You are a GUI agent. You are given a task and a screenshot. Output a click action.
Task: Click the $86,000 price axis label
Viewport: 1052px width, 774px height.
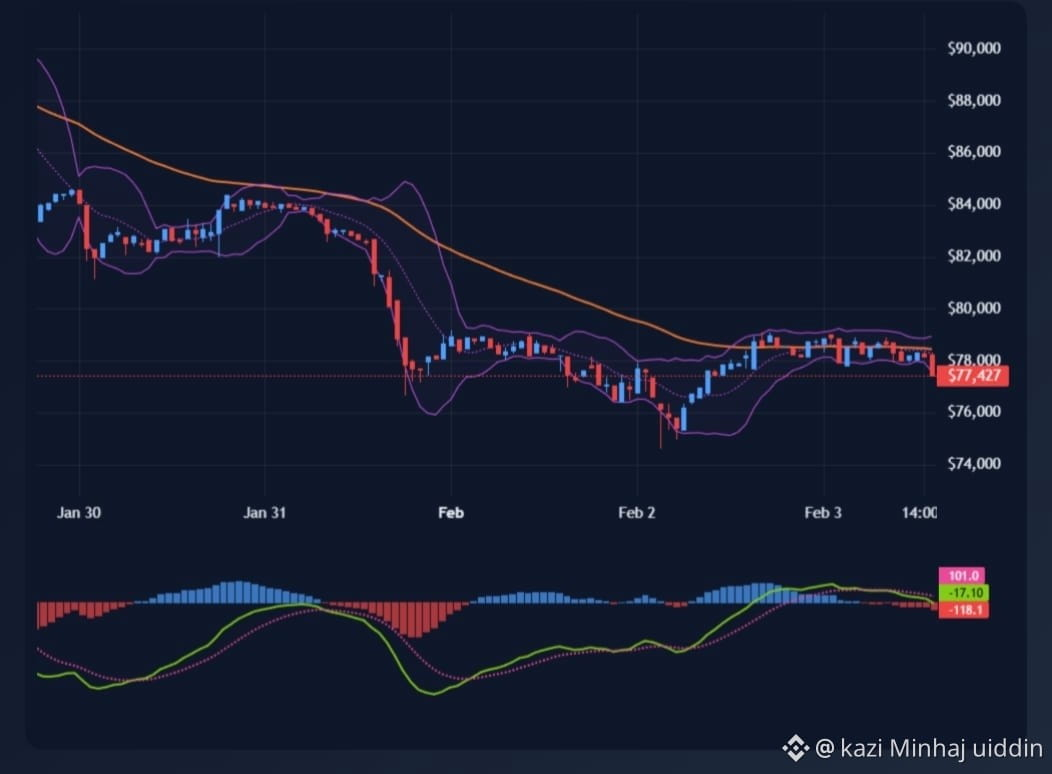click(x=974, y=152)
